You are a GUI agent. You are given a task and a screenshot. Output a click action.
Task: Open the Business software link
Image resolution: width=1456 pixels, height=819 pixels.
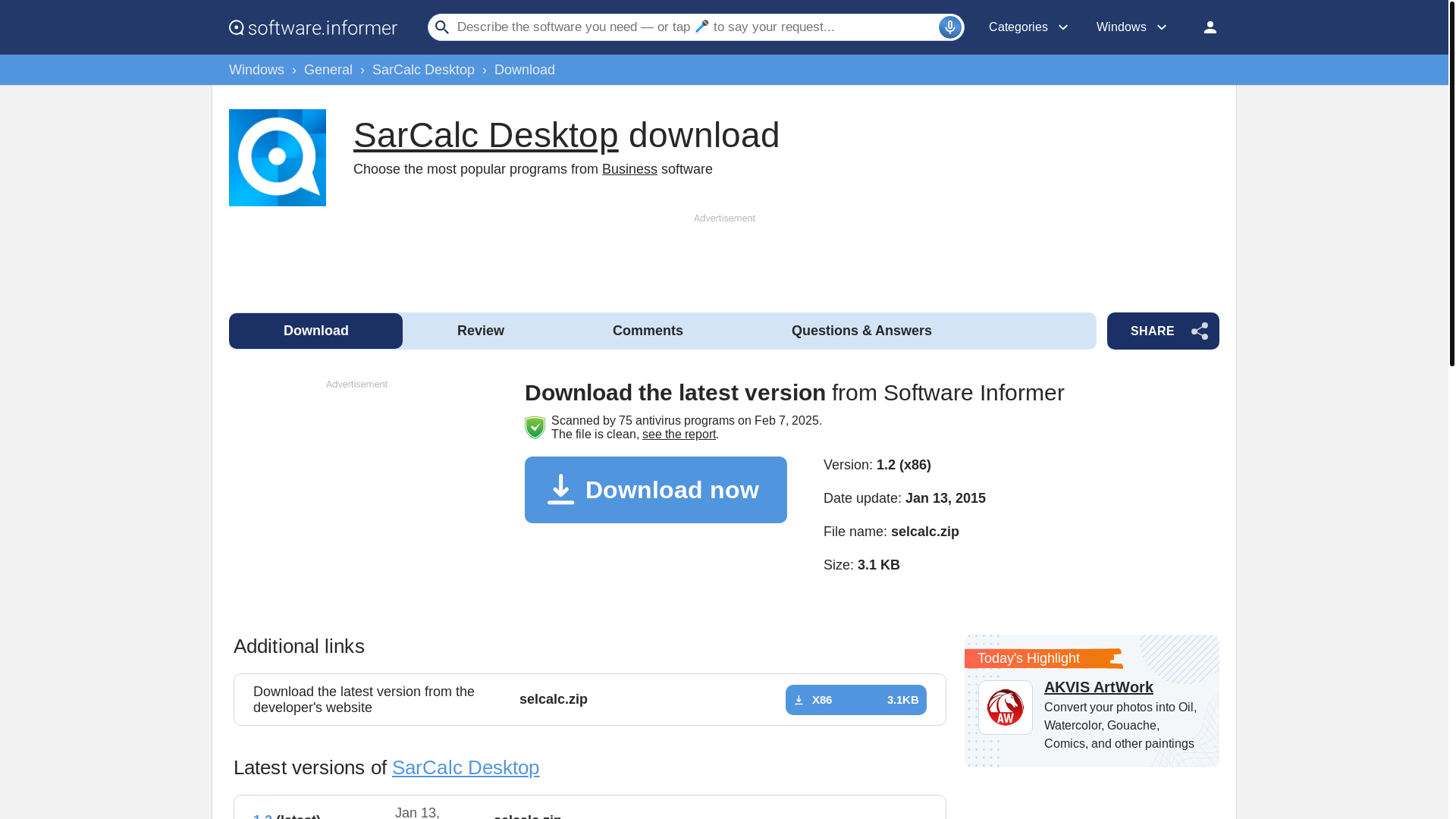coord(629,169)
